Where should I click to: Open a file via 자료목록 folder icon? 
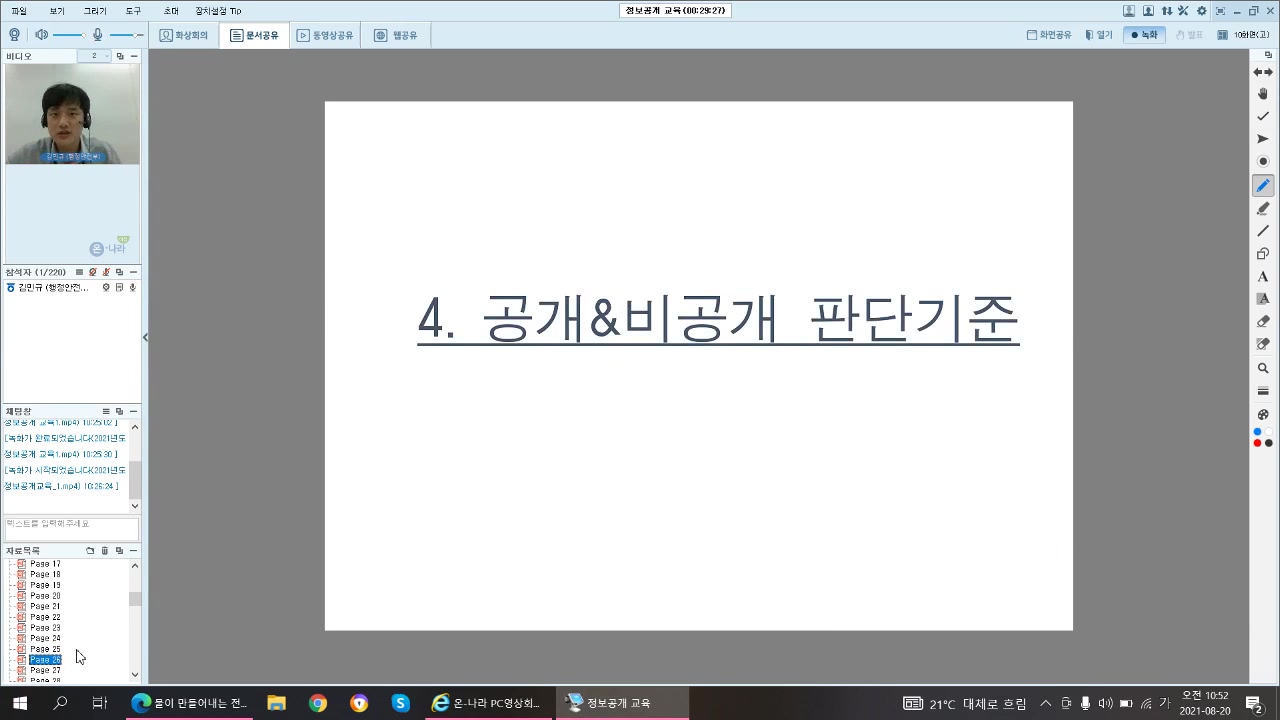[90, 551]
